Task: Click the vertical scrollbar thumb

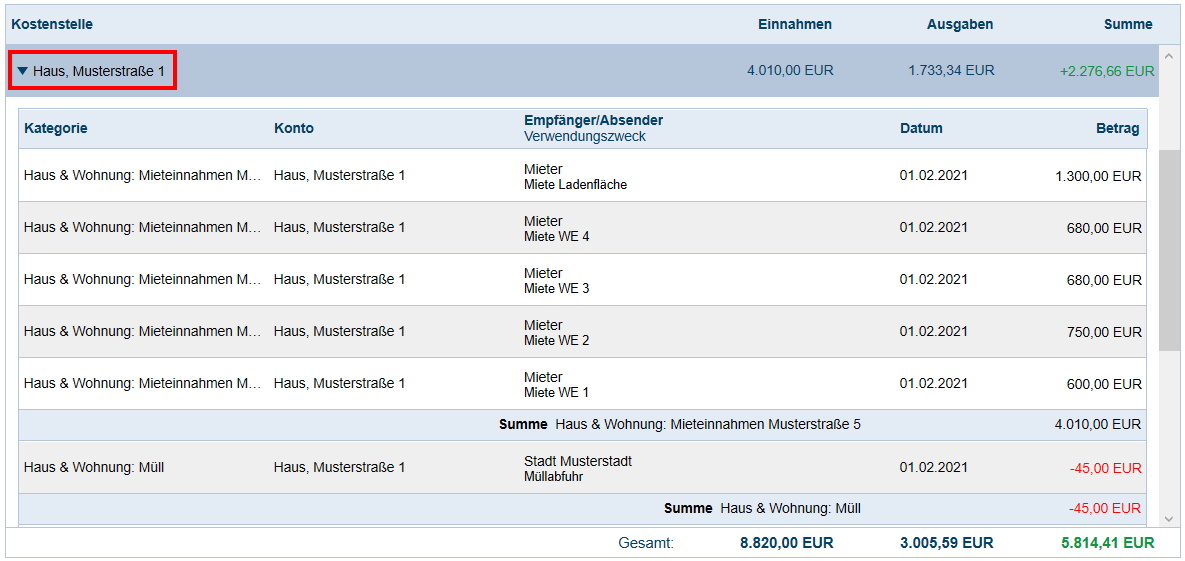Action: [1169, 250]
